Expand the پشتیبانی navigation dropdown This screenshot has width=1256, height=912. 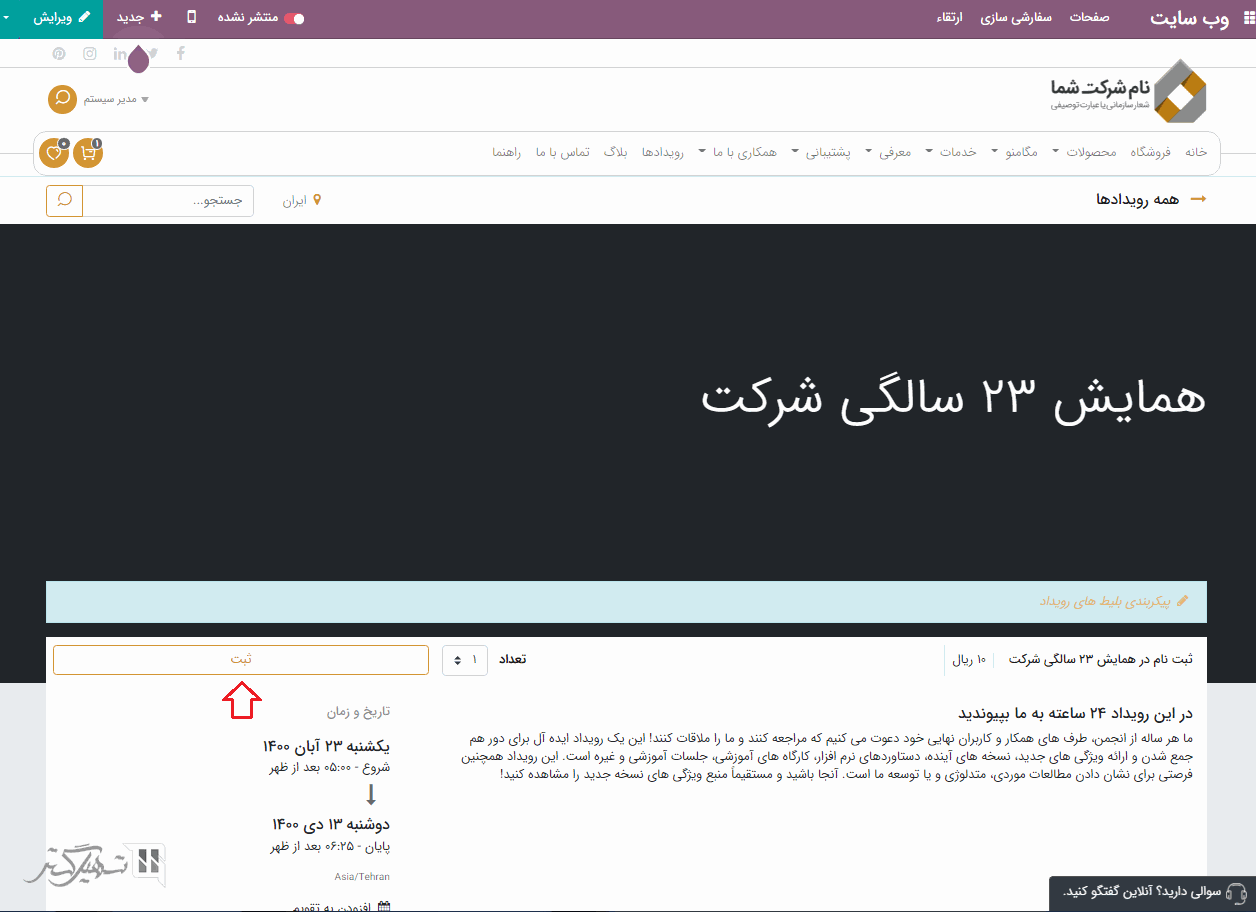click(822, 153)
